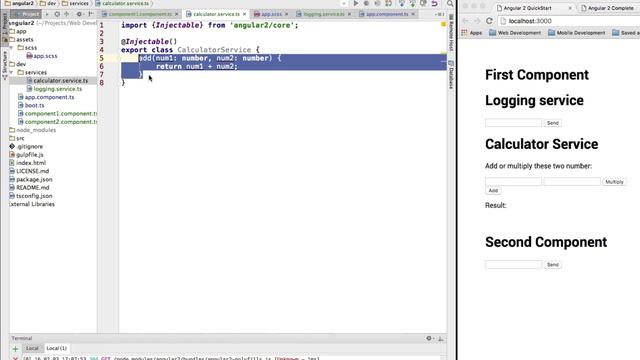
Task: Click the localhost:3000 address bar
Action: 568,21
